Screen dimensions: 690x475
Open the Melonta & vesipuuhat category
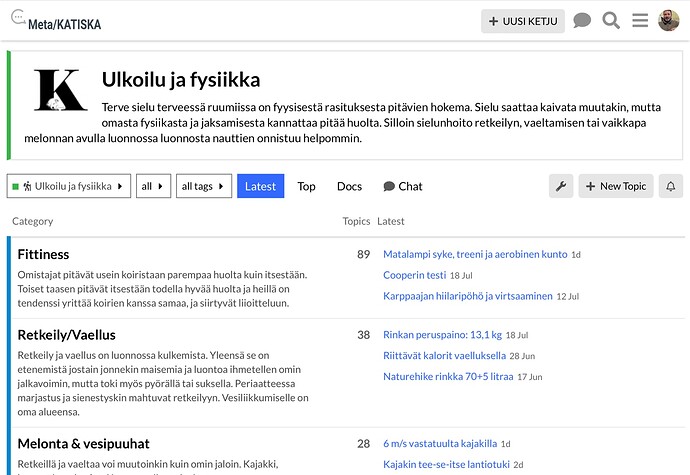(x=84, y=443)
